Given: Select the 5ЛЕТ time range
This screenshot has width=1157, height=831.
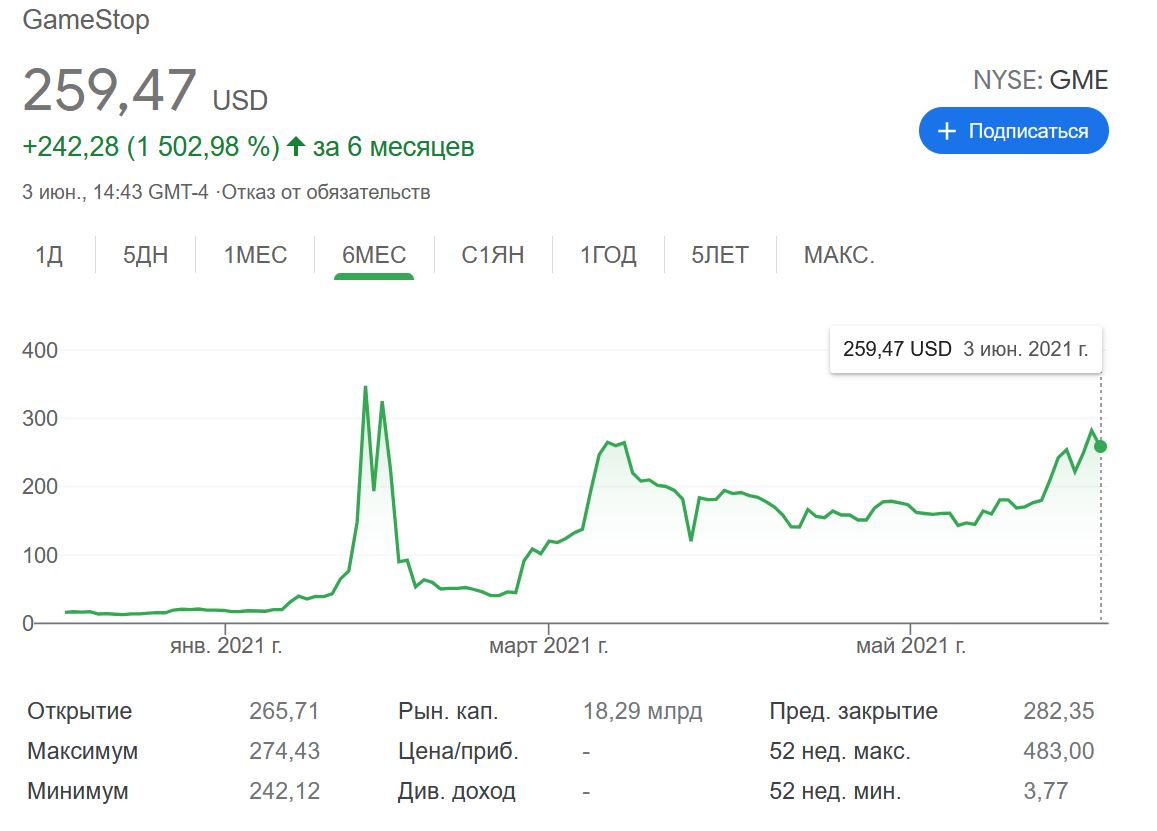Looking at the screenshot, I should tap(719, 255).
